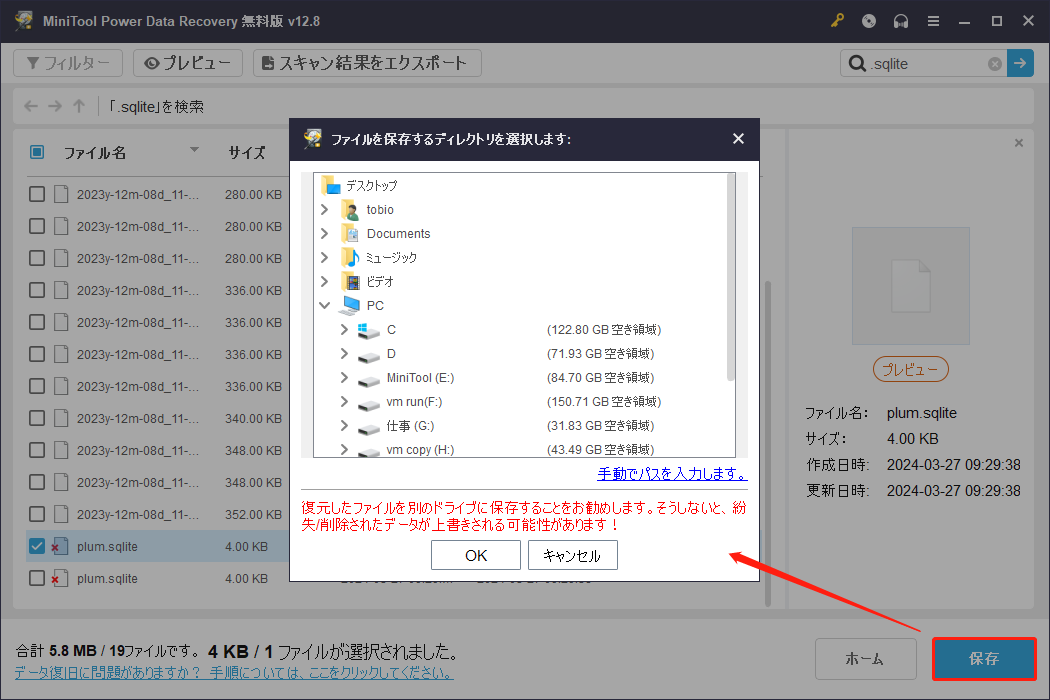1050x700 pixels.
Task: Click the bootable media disc icon
Action: [x=868, y=20]
